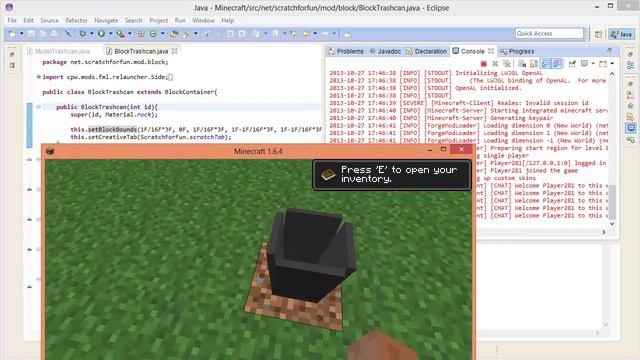Open the Source menu
Screen dimensions: 640x360
click(49, 20)
